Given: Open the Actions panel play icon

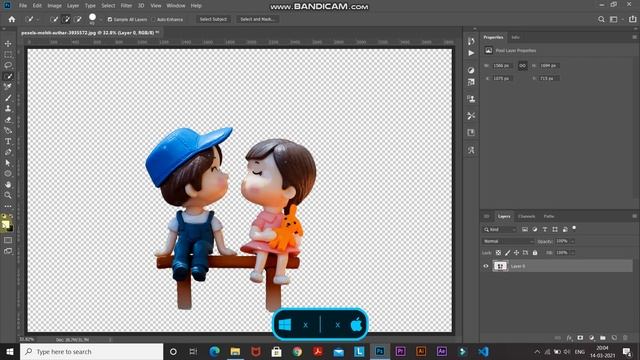Looking at the screenshot, I should (x=471, y=53).
